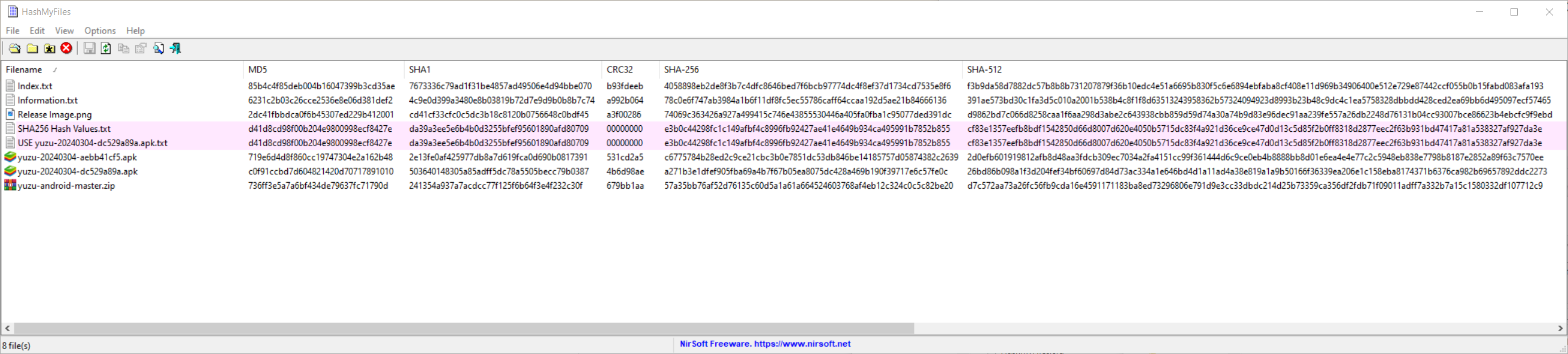1568x354 pixels.
Task: Click MD5 value 2dc41fbbdca0f6b45307ed229b412001
Action: click(x=321, y=114)
